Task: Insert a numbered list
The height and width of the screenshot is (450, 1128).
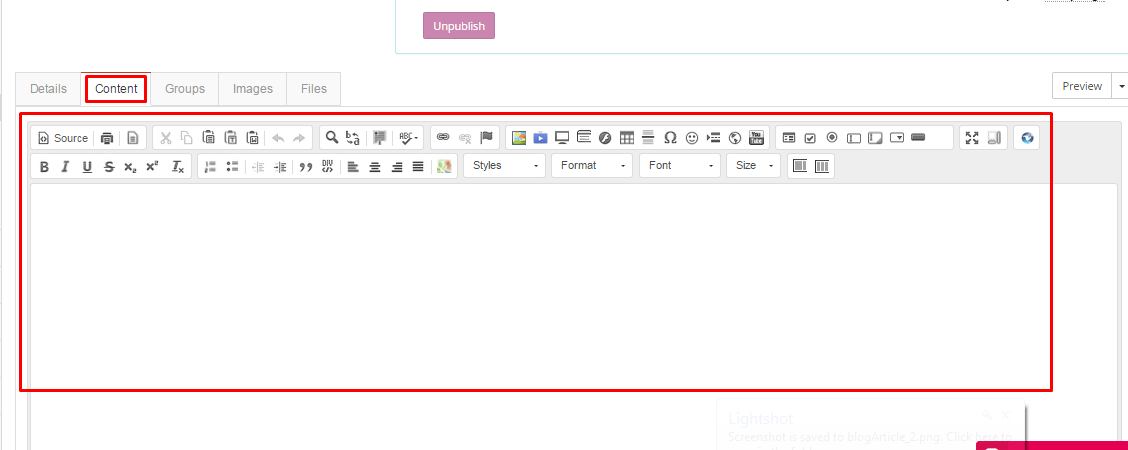Action: pyautogui.click(x=210, y=166)
